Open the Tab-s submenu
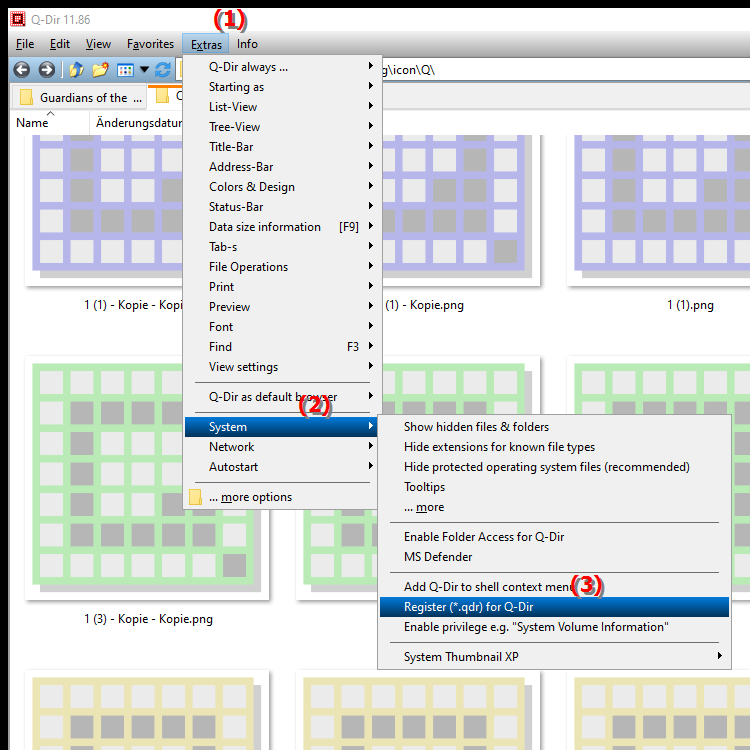This screenshot has width=750, height=750. coord(281,247)
